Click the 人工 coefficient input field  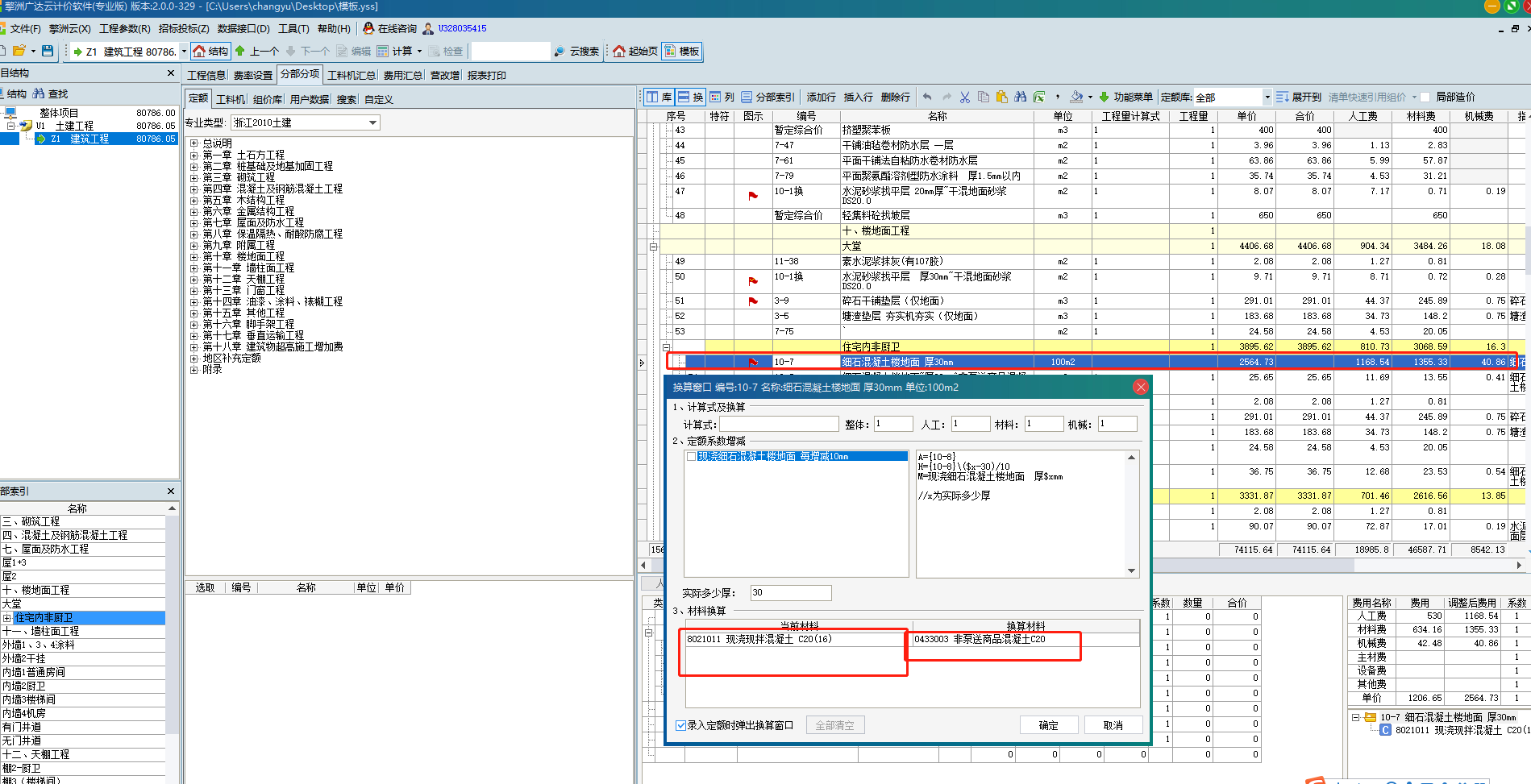(971, 424)
